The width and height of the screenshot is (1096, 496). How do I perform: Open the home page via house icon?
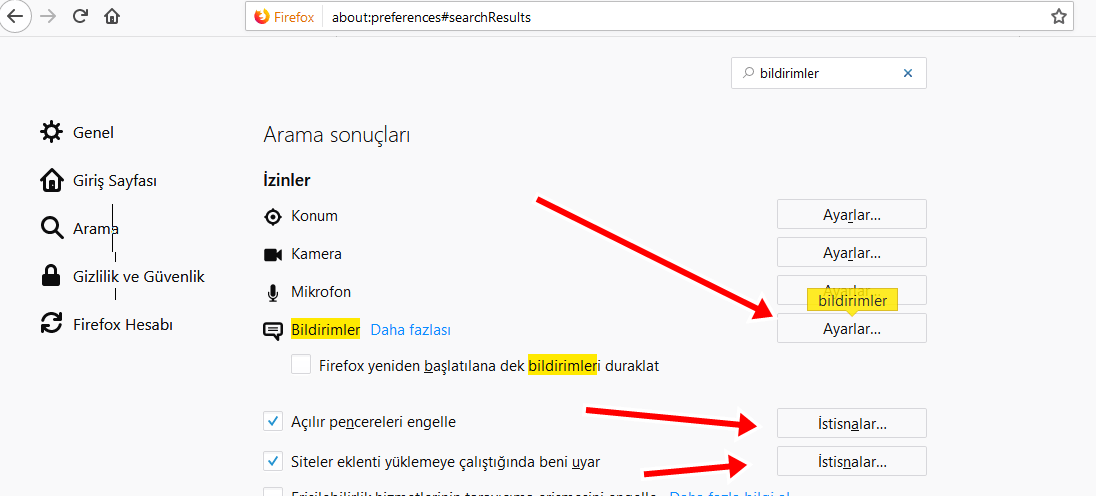(x=111, y=17)
